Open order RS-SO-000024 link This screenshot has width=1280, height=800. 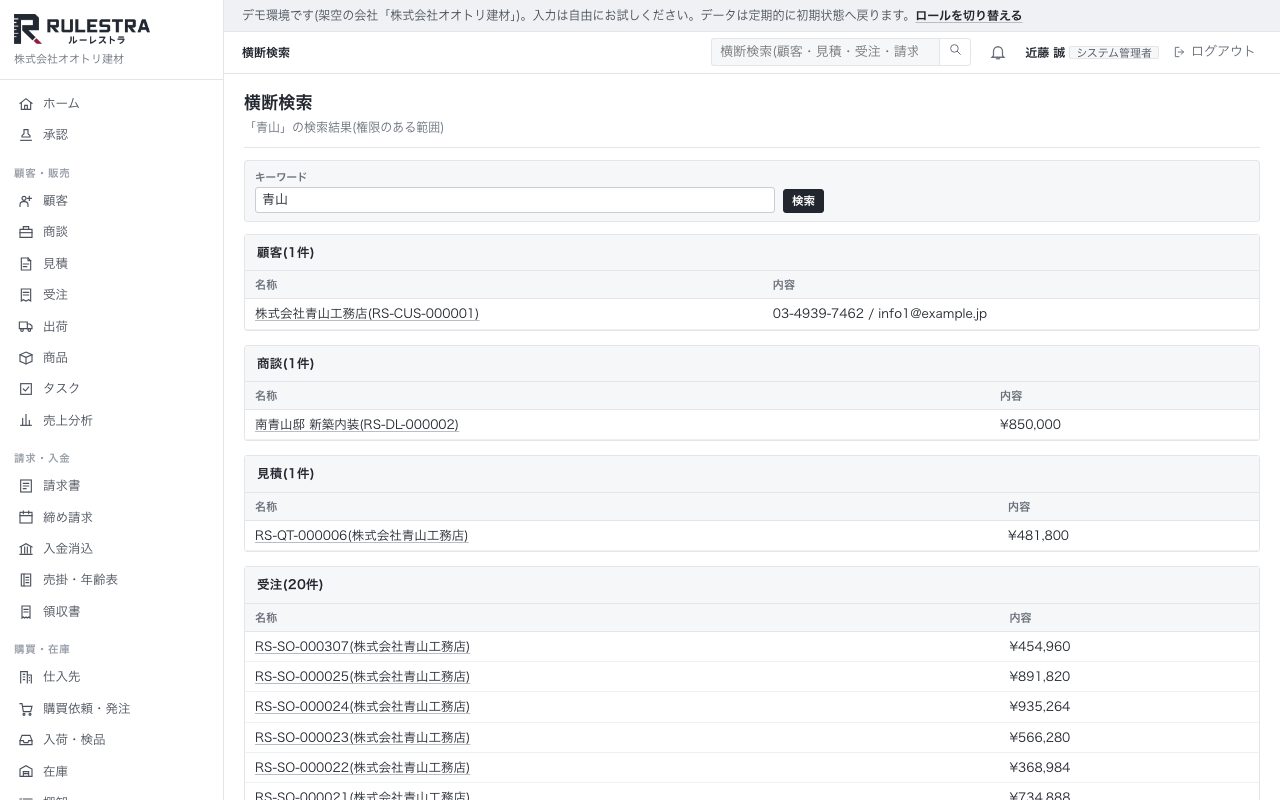tap(362, 707)
